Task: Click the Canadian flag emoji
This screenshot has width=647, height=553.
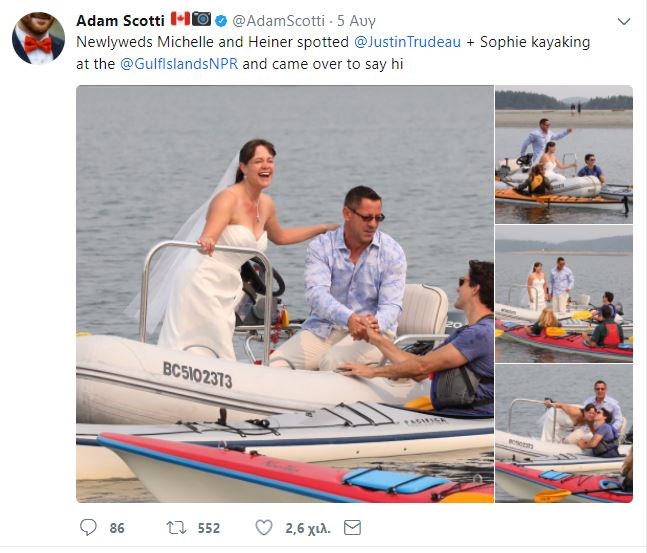Action: [x=180, y=19]
